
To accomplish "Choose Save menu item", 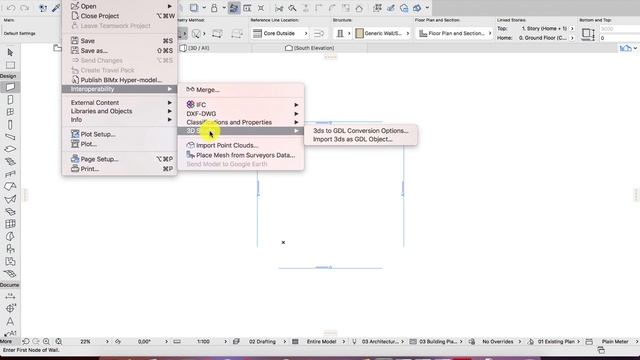I will 119,41.
